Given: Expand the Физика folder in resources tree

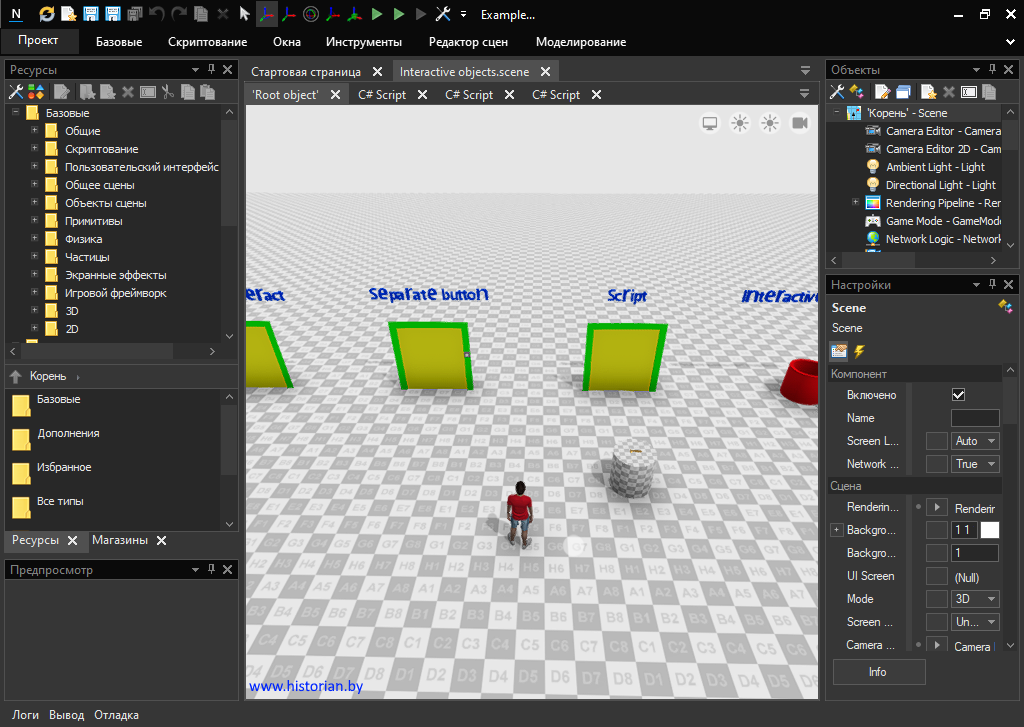Looking at the screenshot, I should 34,239.
